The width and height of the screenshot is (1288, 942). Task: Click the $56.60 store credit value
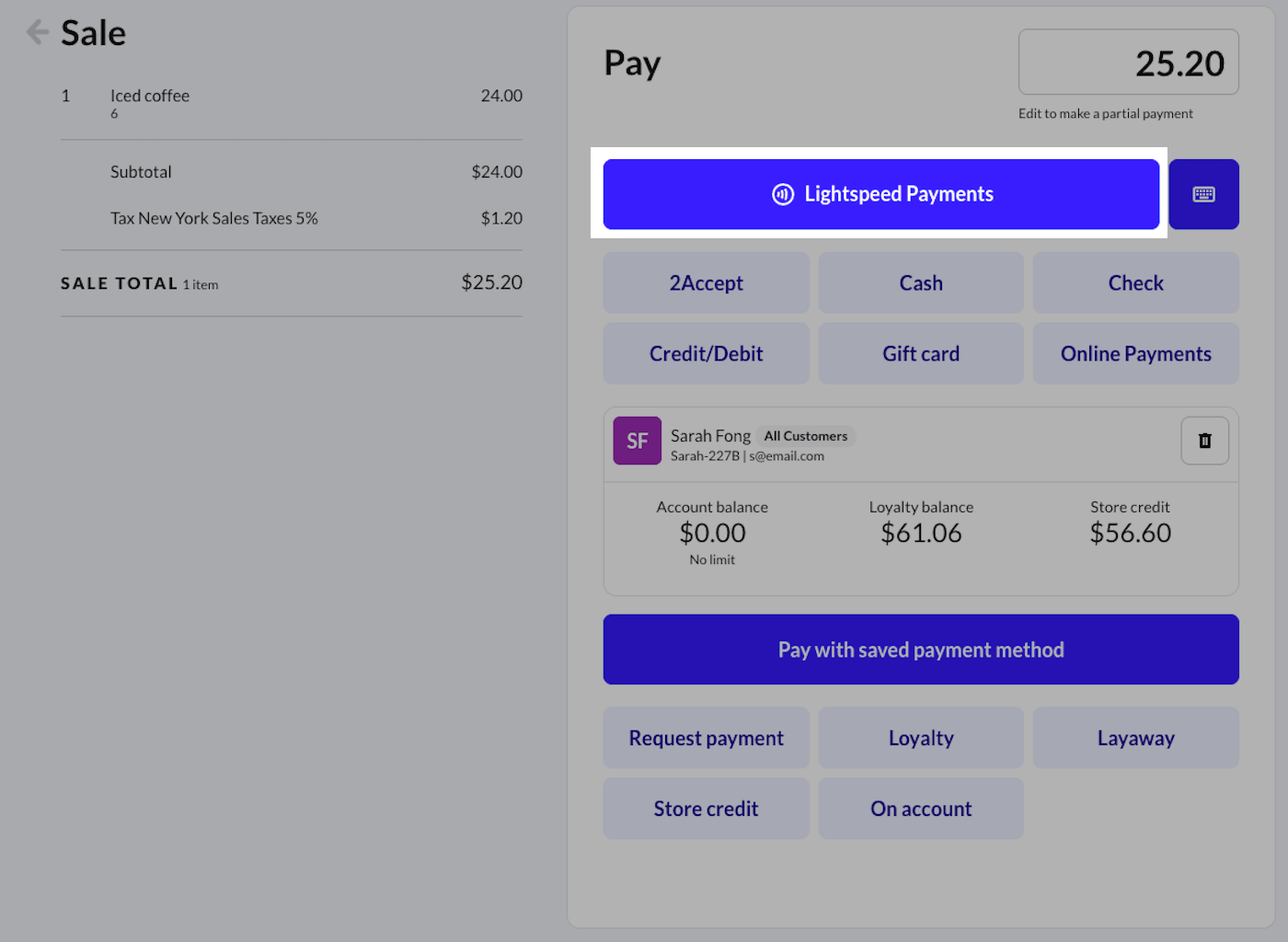[x=1130, y=533]
